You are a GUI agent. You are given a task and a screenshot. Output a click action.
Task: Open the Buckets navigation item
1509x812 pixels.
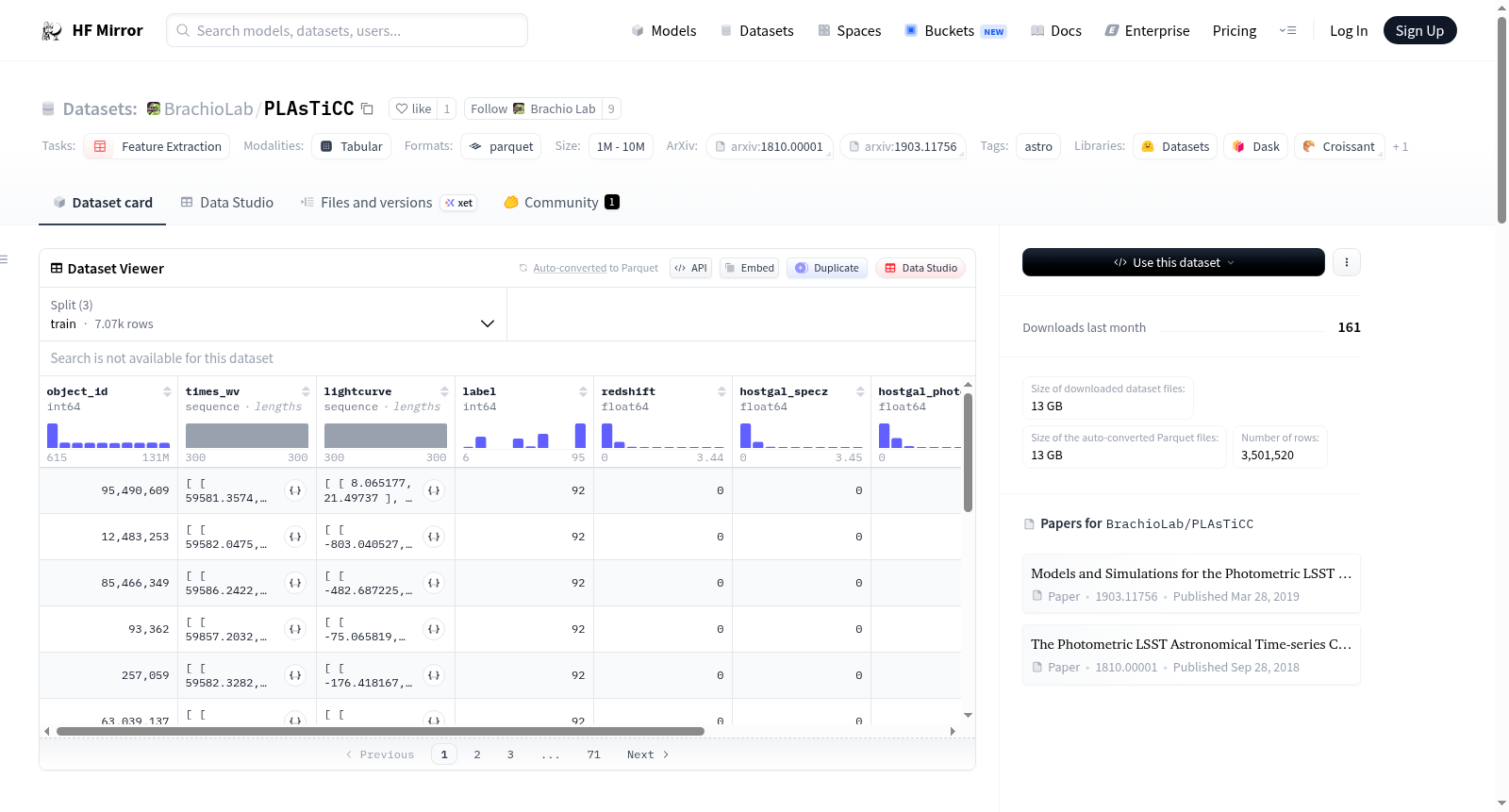coord(955,30)
